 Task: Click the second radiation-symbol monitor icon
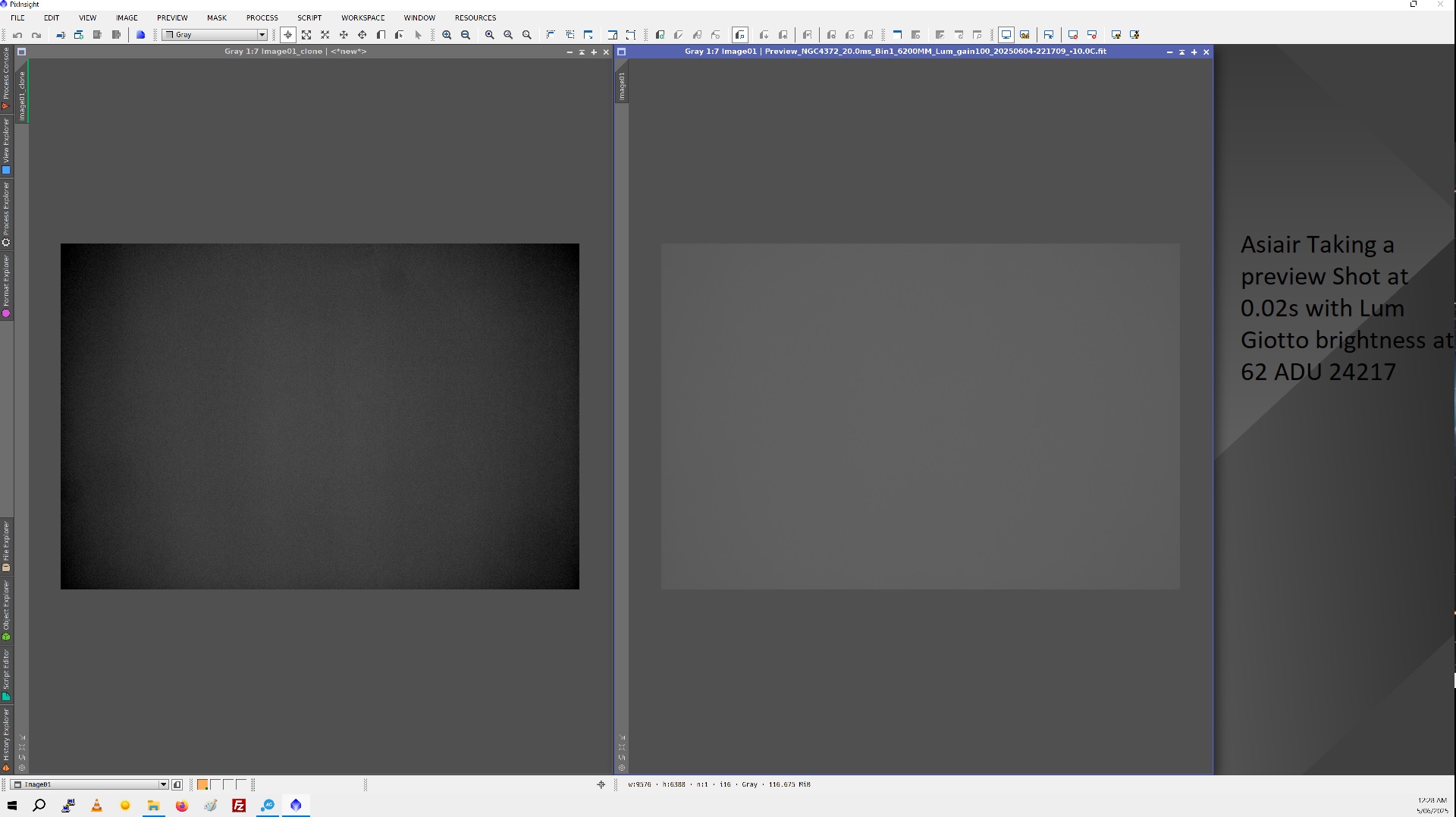click(x=1134, y=35)
